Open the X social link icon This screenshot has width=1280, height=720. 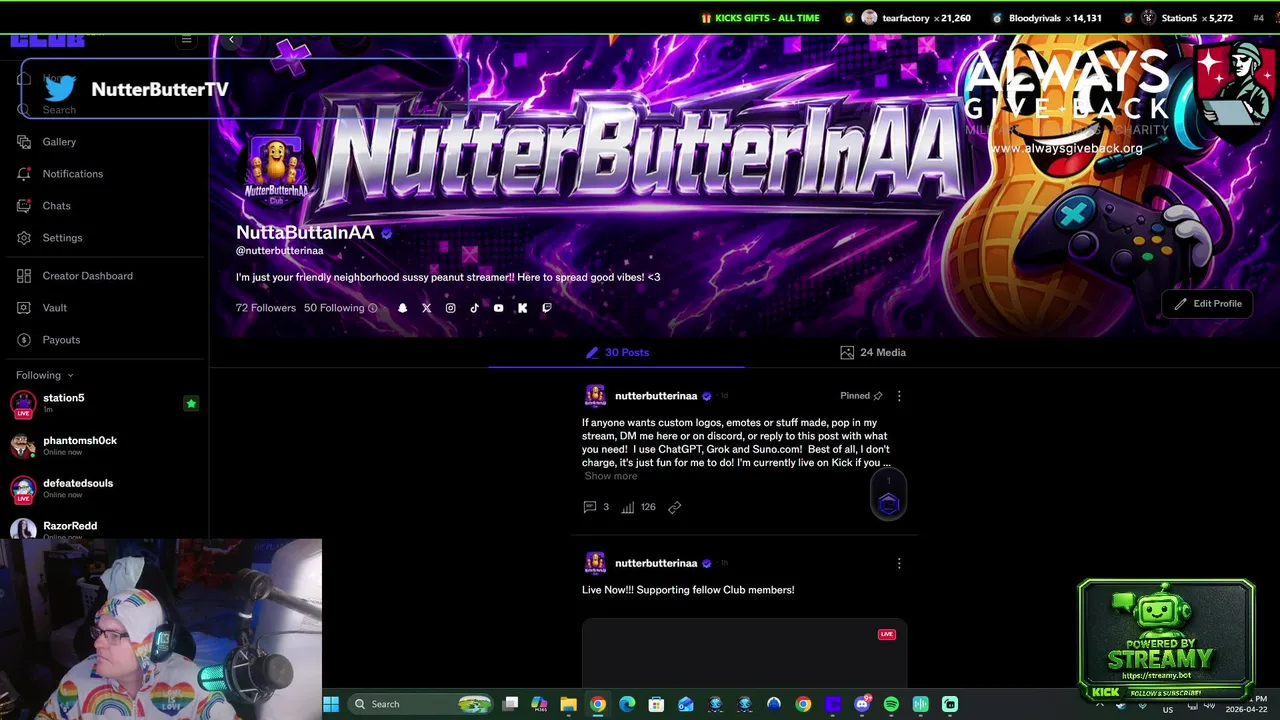click(426, 308)
